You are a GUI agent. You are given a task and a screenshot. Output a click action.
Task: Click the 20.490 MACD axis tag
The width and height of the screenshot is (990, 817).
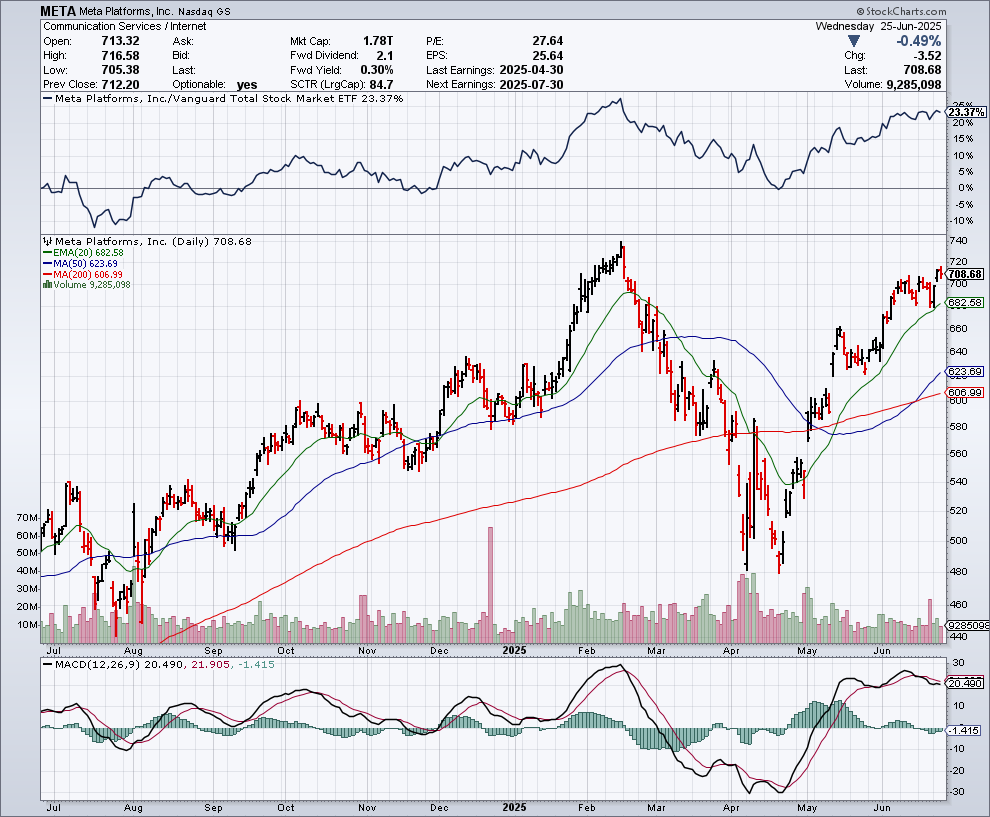pyautogui.click(x=966, y=683)
